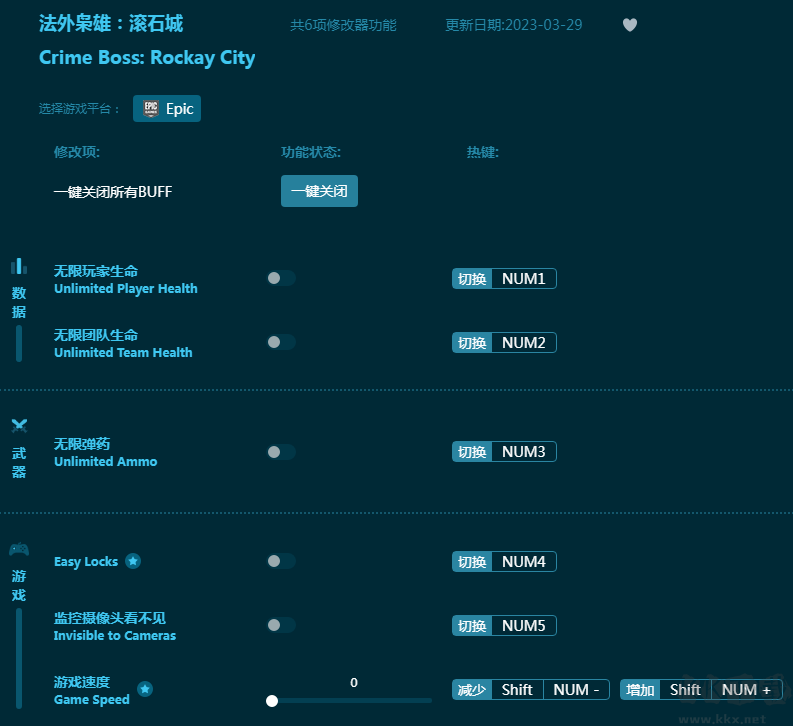793x726 pixels.
Task: Click the Easy Locks label
Action: click(86, 562)
